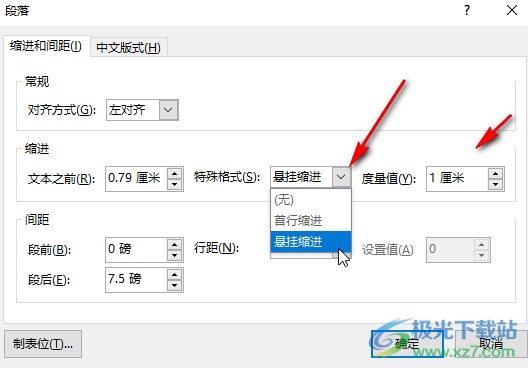Choose (无) from special format list

click(311, 200)
